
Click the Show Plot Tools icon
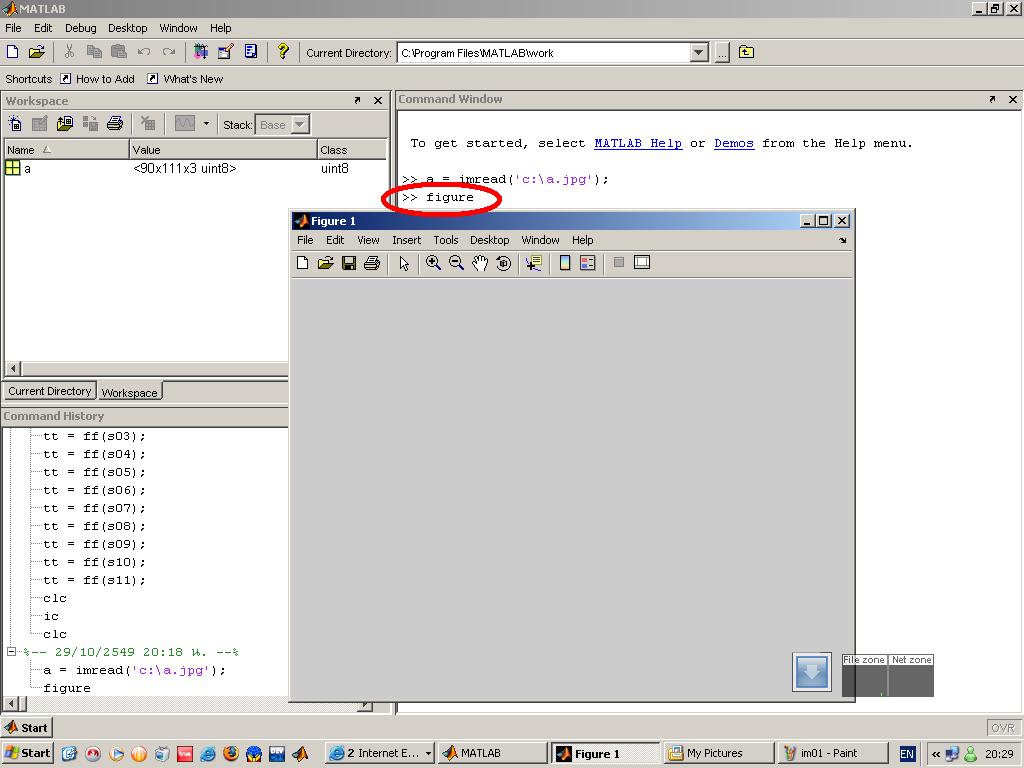coord(642,262)
